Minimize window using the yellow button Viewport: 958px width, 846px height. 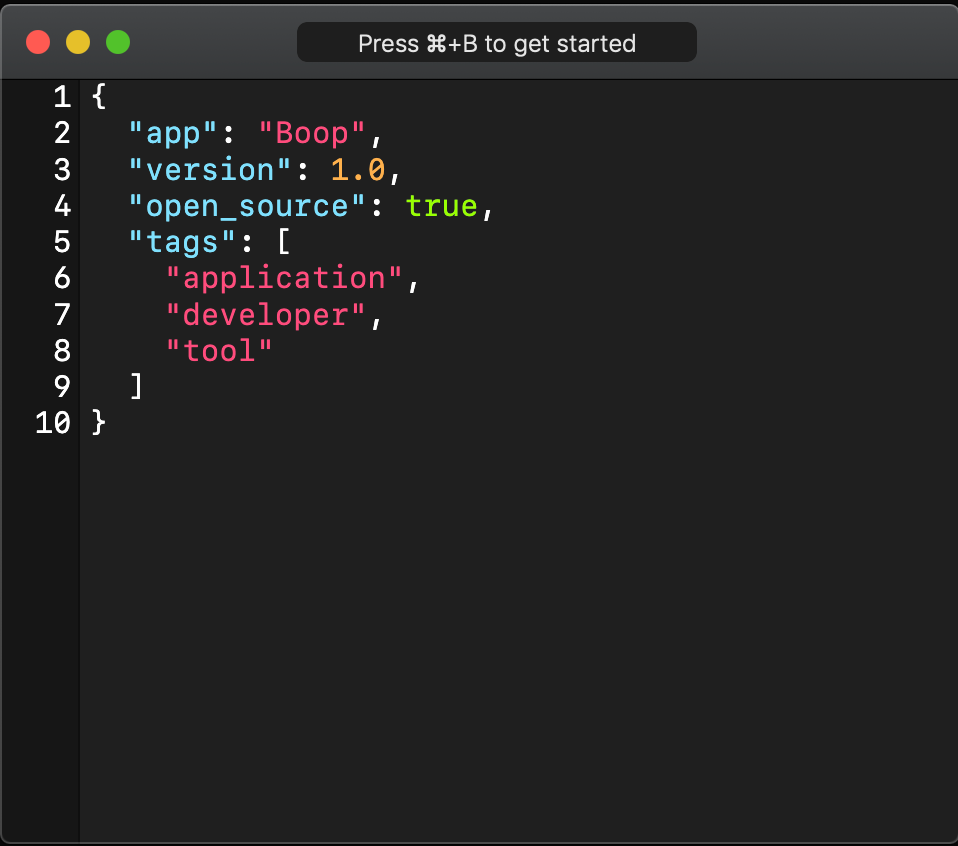(78, 42)
